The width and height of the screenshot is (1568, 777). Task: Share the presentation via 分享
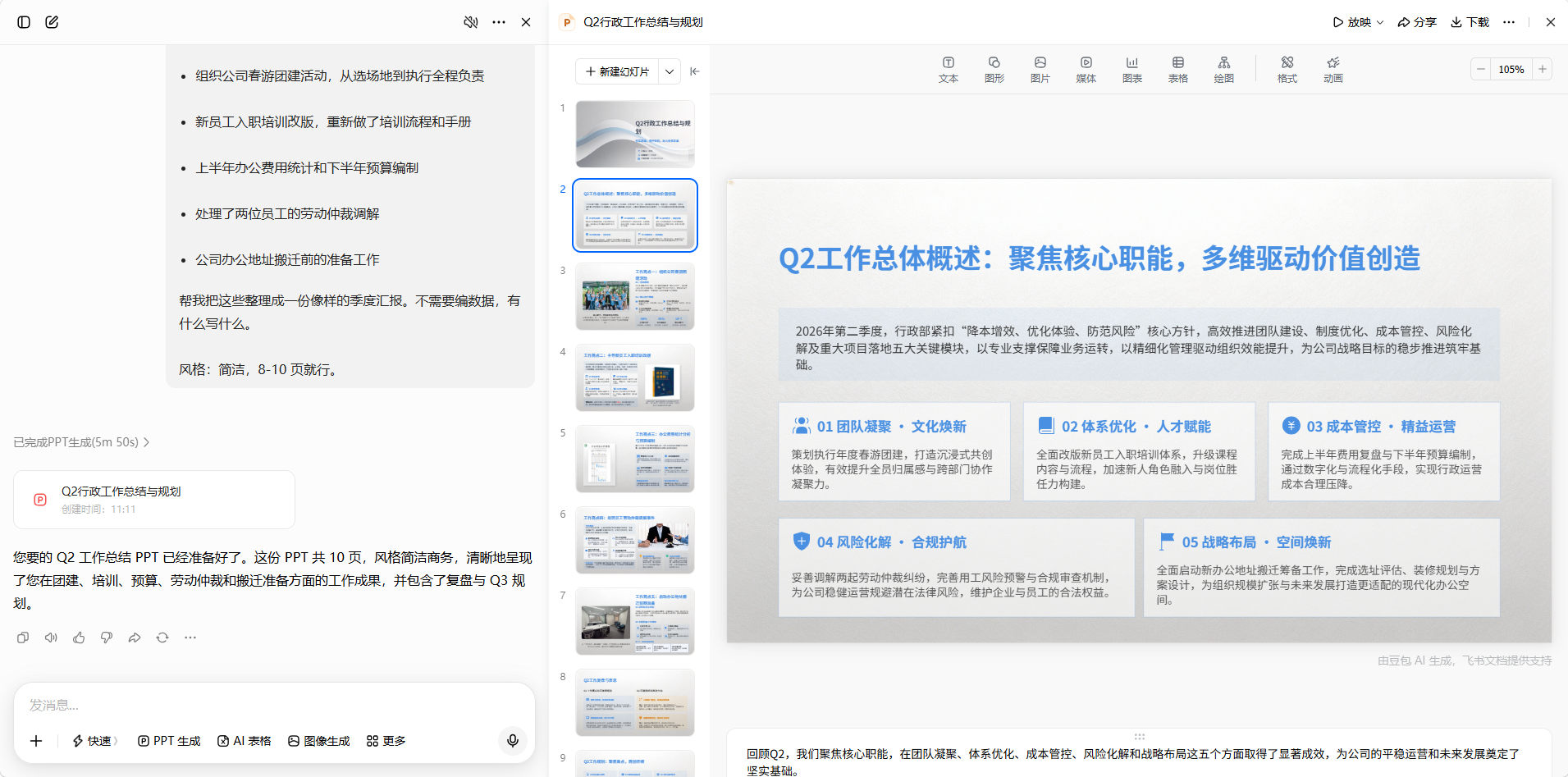(1417, 22)
